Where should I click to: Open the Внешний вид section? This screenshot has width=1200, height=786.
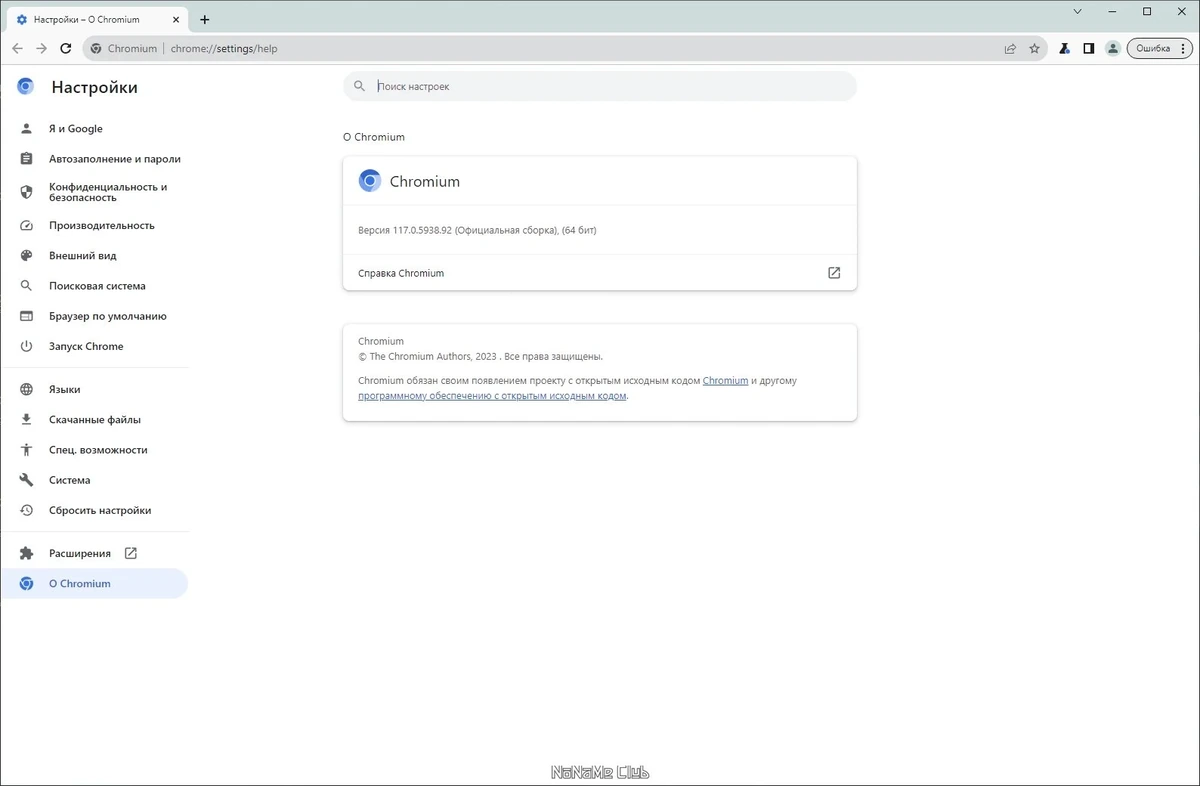point(94,256)
